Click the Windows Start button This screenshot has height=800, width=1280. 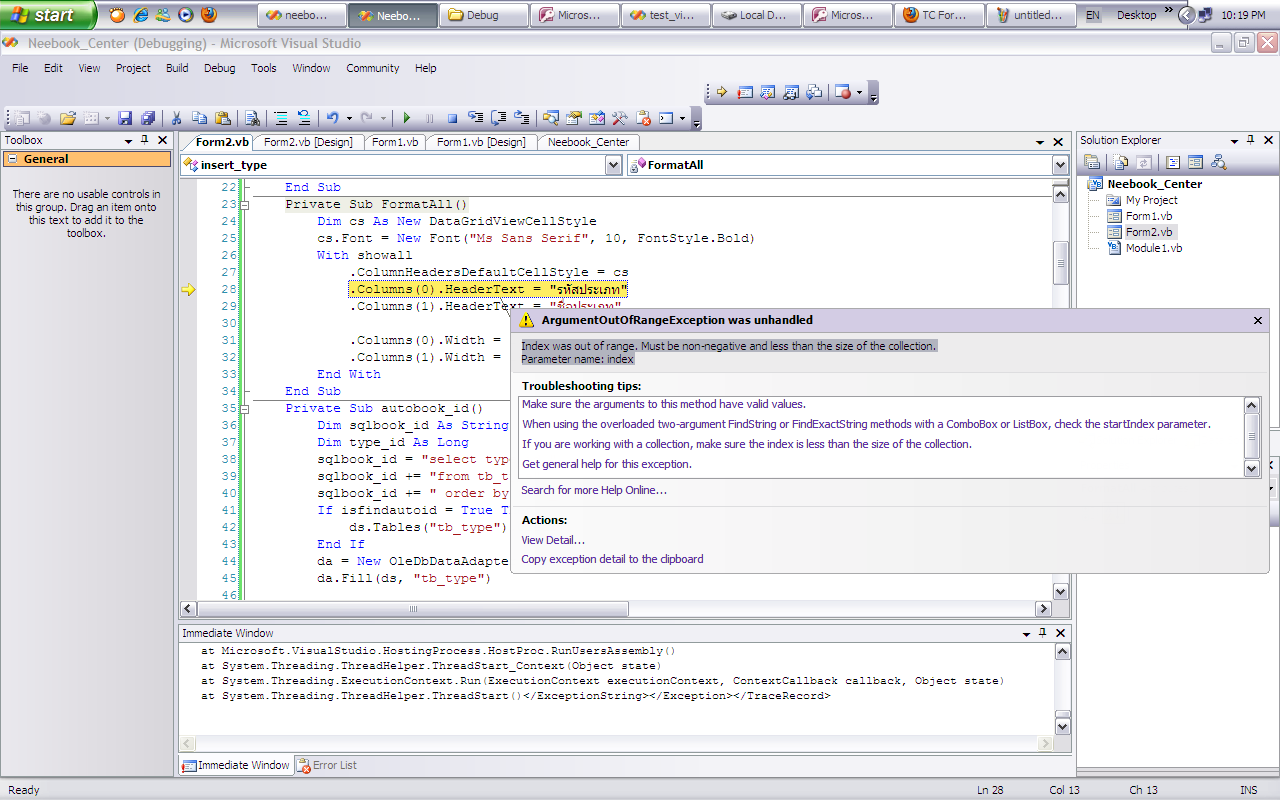pos(48,15)
